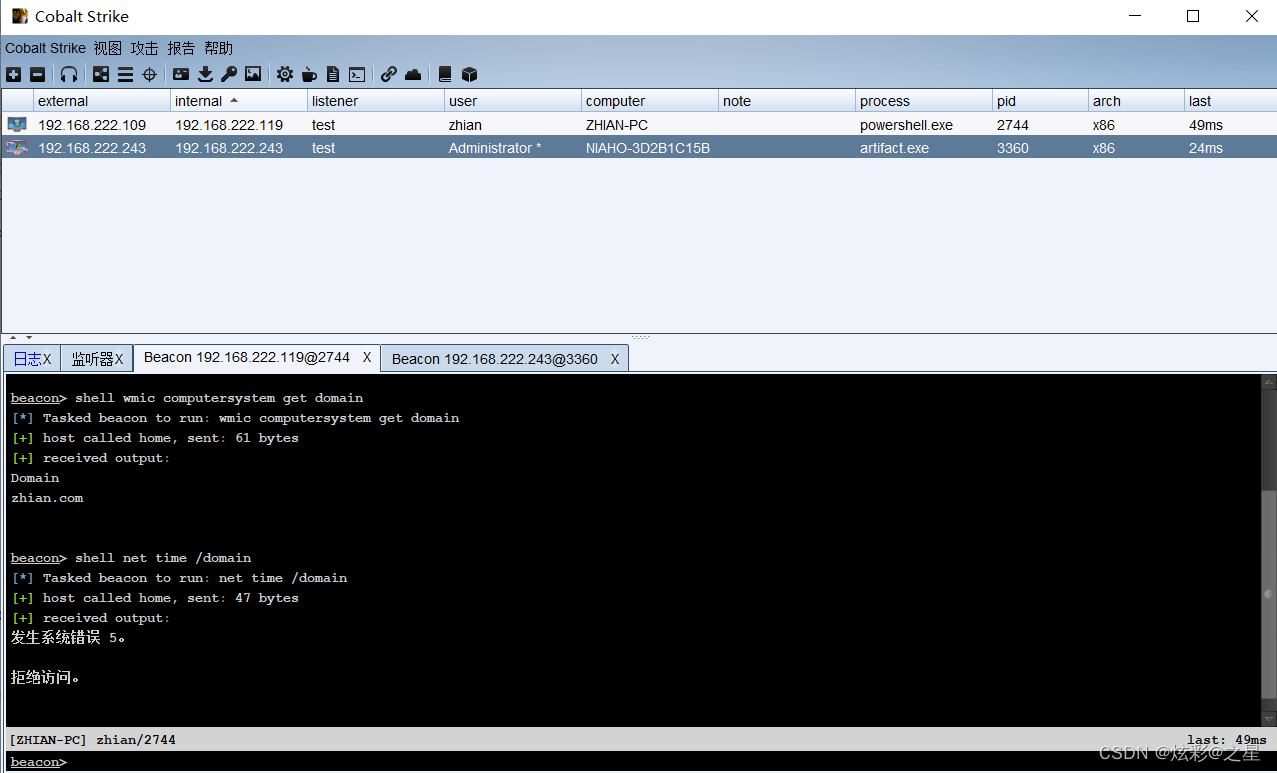Switch to the 监听器 tab
The image size is (1277, 773).
pos(92,359)
